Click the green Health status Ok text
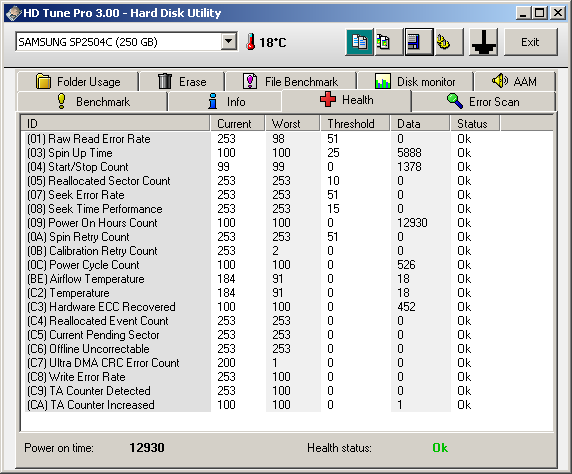The width and height of the screenshot is (572, 474). pos(440,448)
